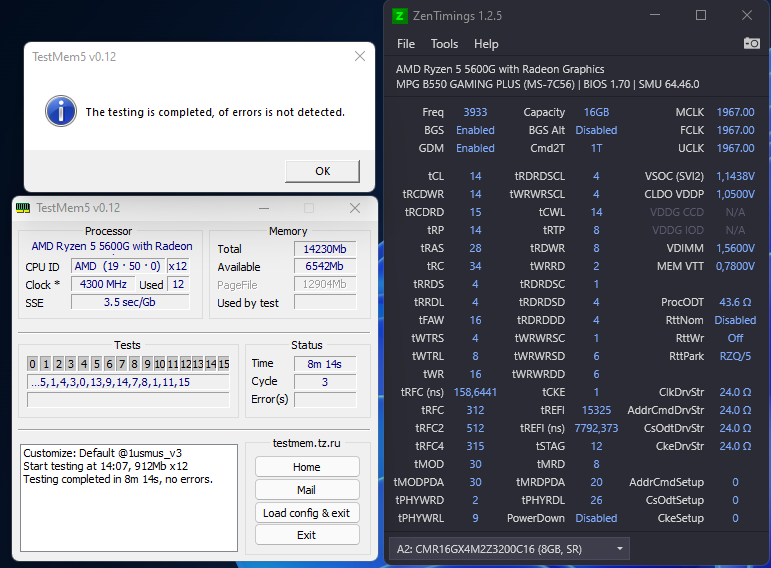The height and width of the screenshot is (568, 771).
Task: Click the Time field showing 8m 14s
Action: (325, 364)
